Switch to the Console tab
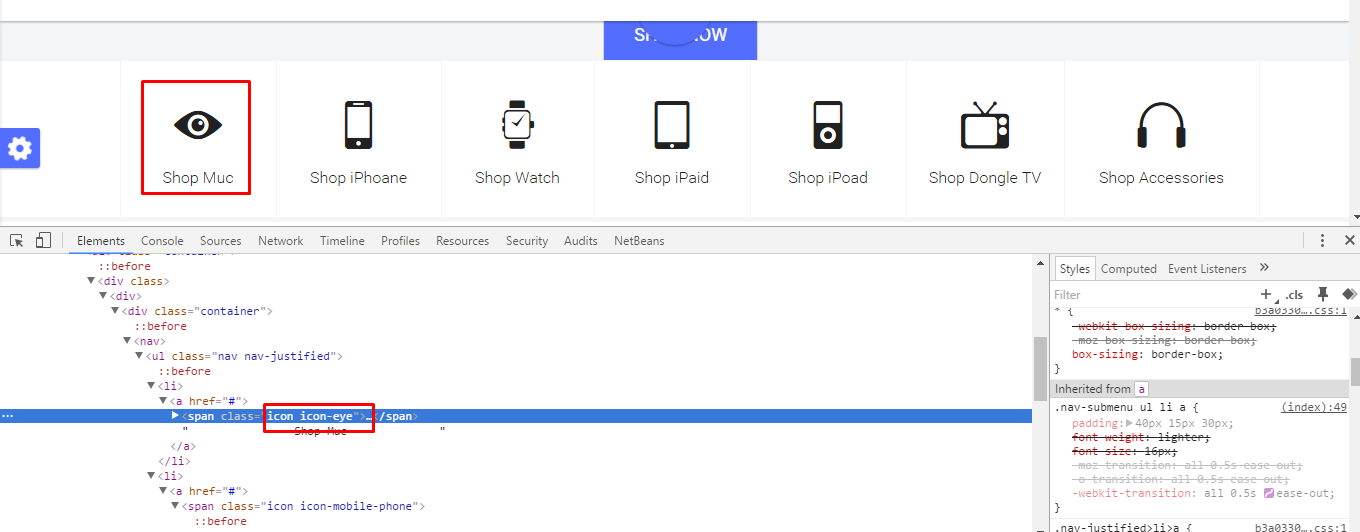The height and width of the screenshot is (532, 1360). tap(162, 241)
